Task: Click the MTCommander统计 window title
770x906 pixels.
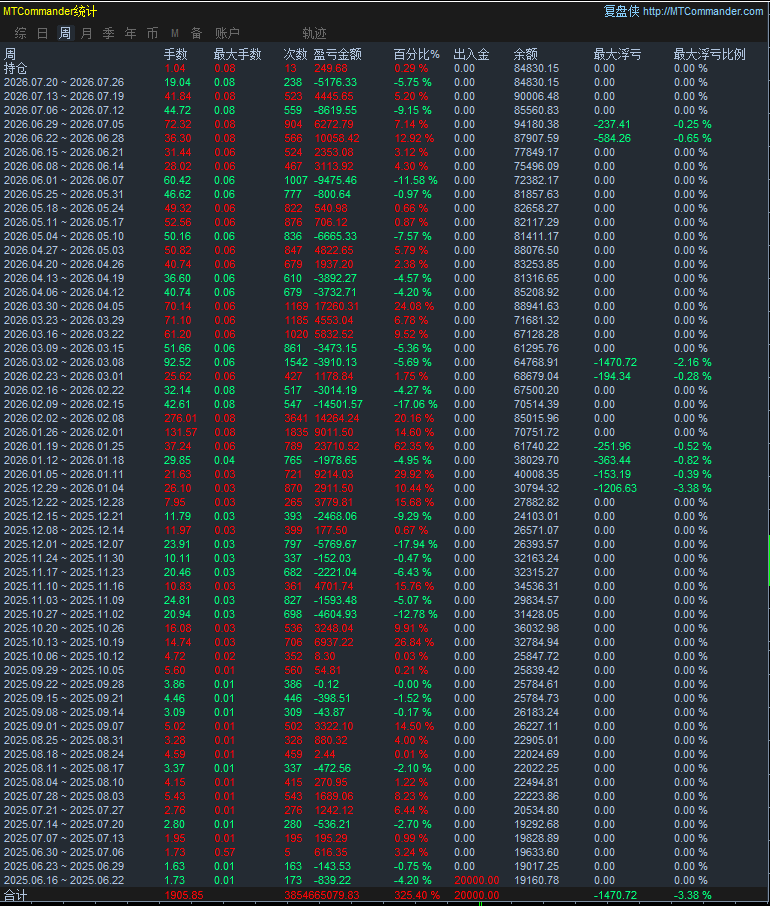Action: (50, 11)
